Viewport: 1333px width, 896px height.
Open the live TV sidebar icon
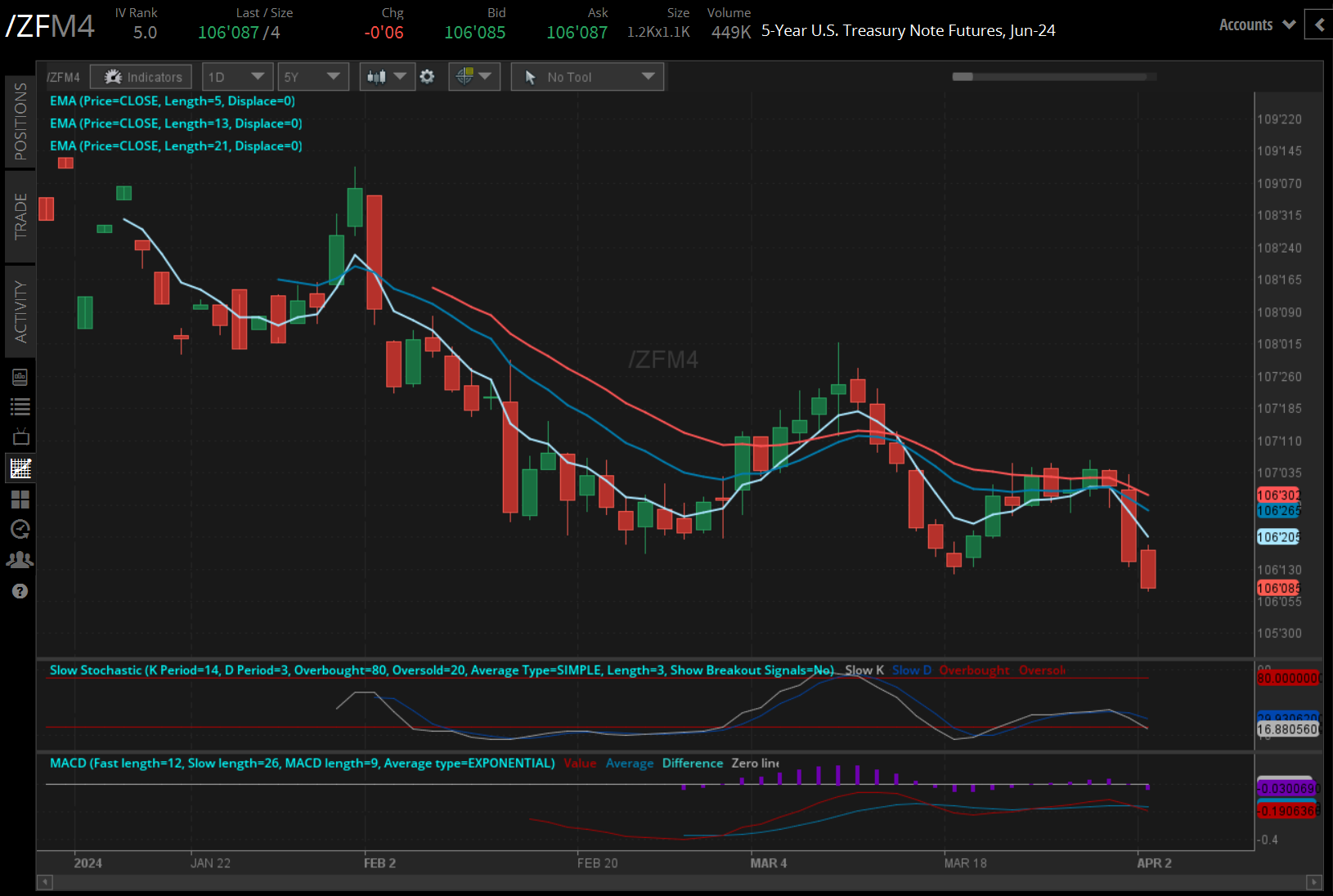coord(20,437)
